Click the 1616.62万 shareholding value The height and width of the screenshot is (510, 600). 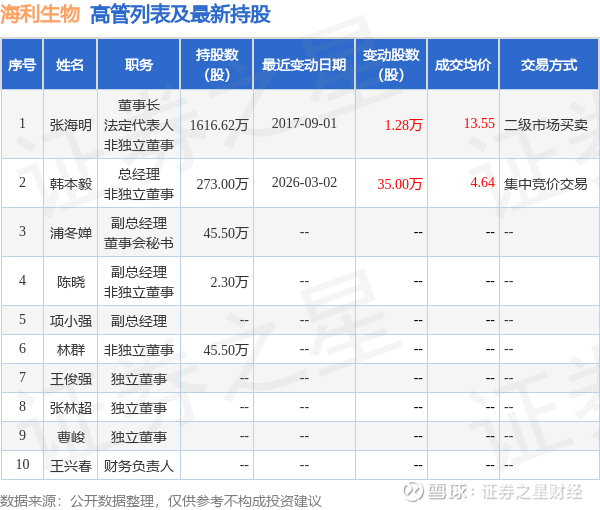click(219, 125)
